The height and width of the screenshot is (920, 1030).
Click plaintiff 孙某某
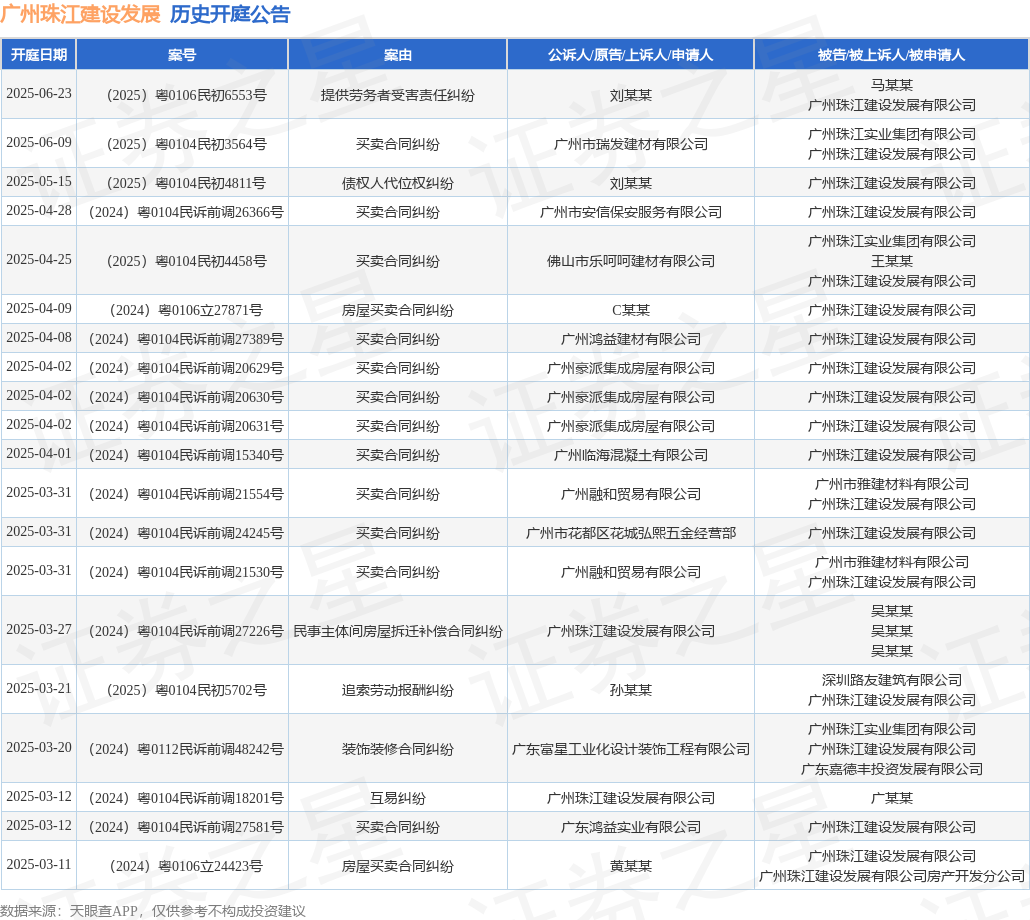click(631, 690)
